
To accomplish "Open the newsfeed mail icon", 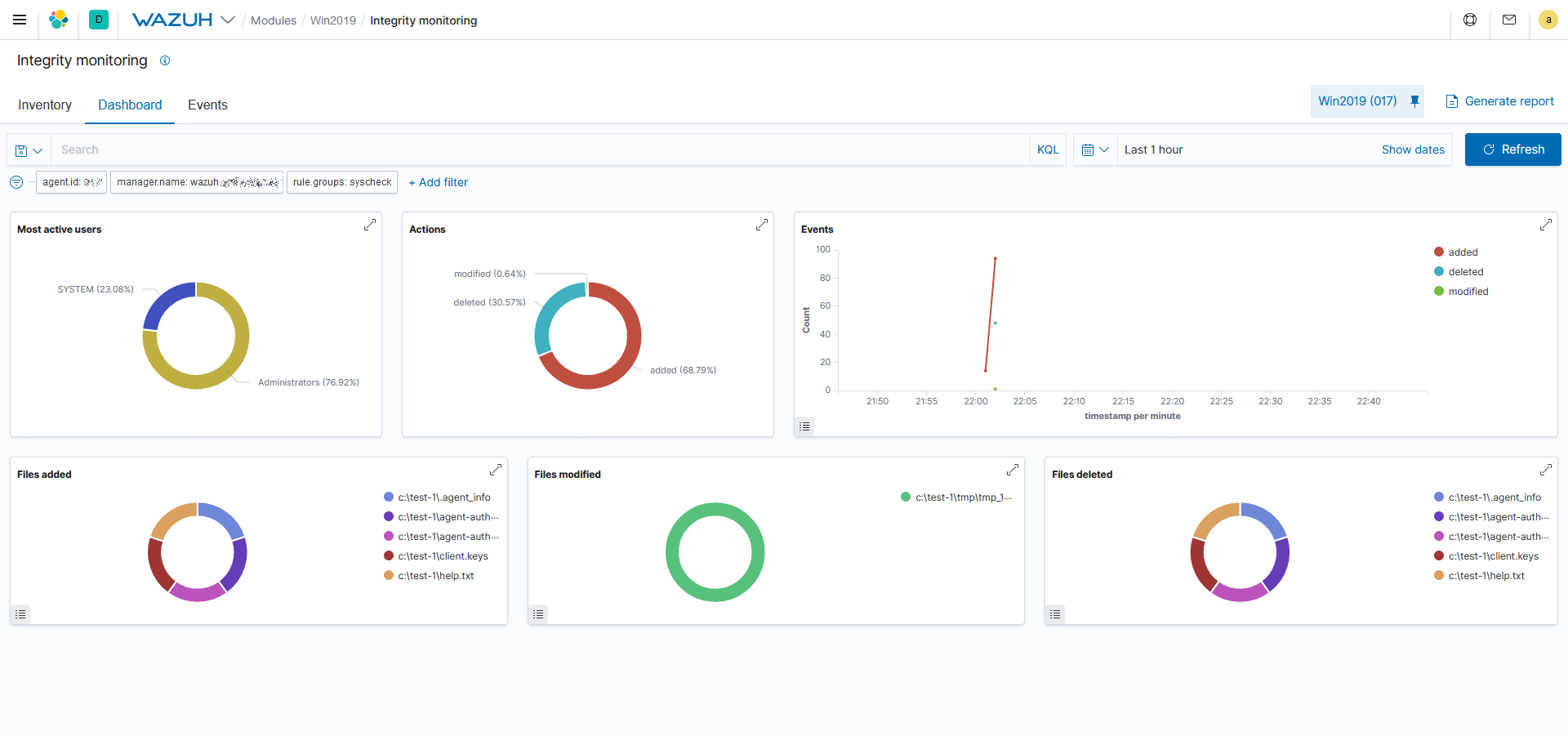I will pyautogui.click(x=1509, y=20).
